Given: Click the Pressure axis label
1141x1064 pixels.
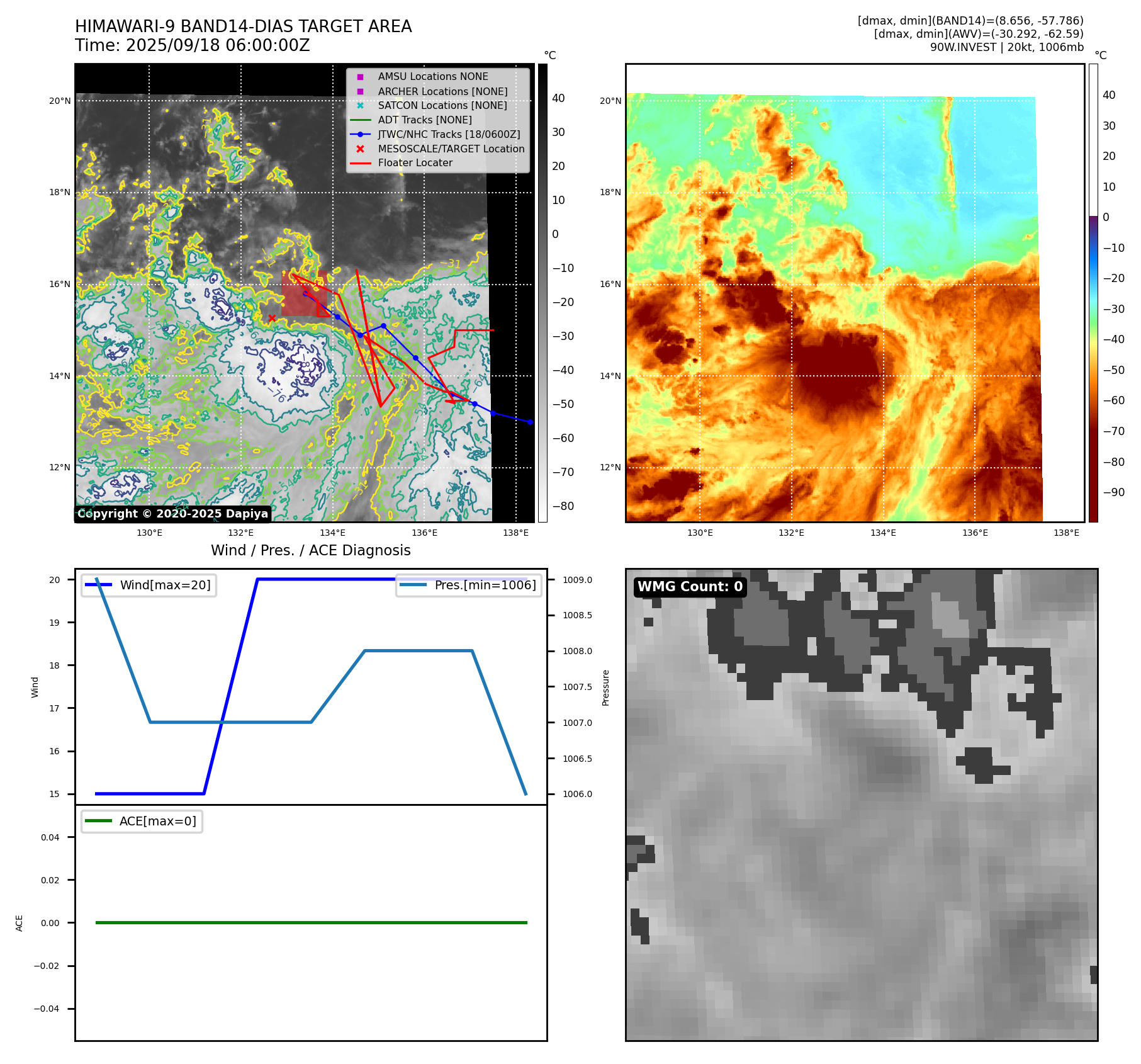Looking at the screenshot, I should coord(605,688).
